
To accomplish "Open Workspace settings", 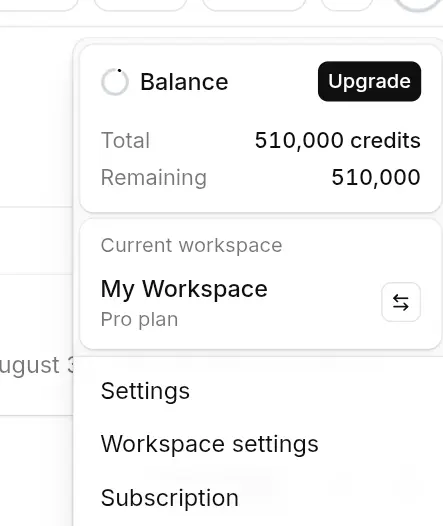I will click(x=210, y=444).
